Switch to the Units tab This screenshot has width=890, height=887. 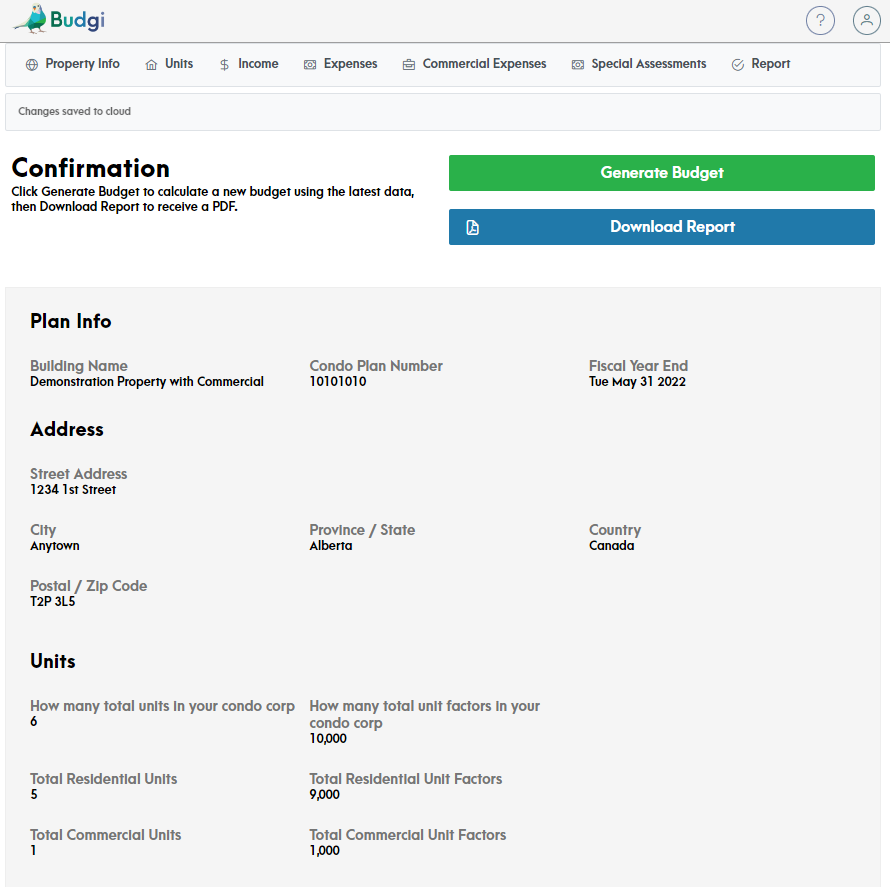(x=169, y=64)
